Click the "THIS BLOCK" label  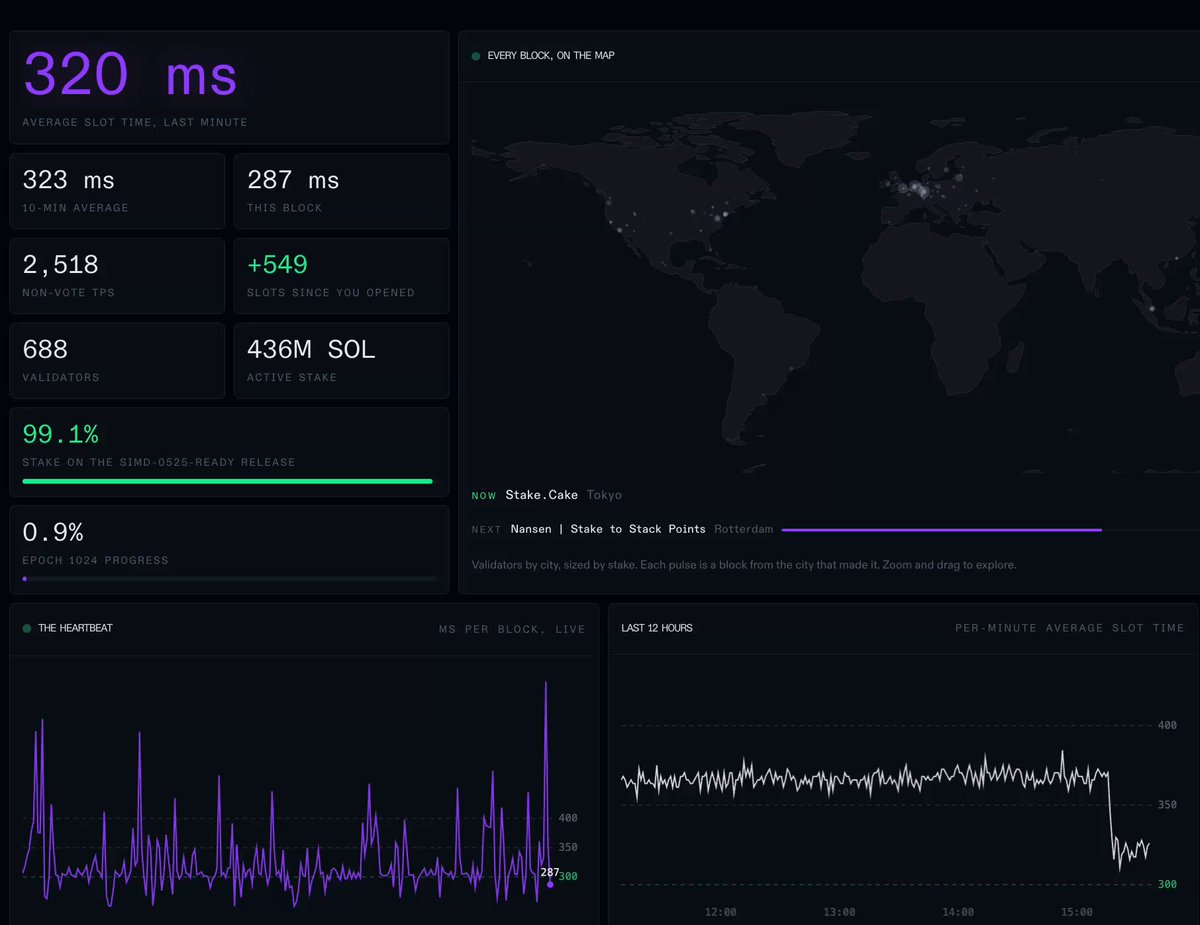point(285,208)
